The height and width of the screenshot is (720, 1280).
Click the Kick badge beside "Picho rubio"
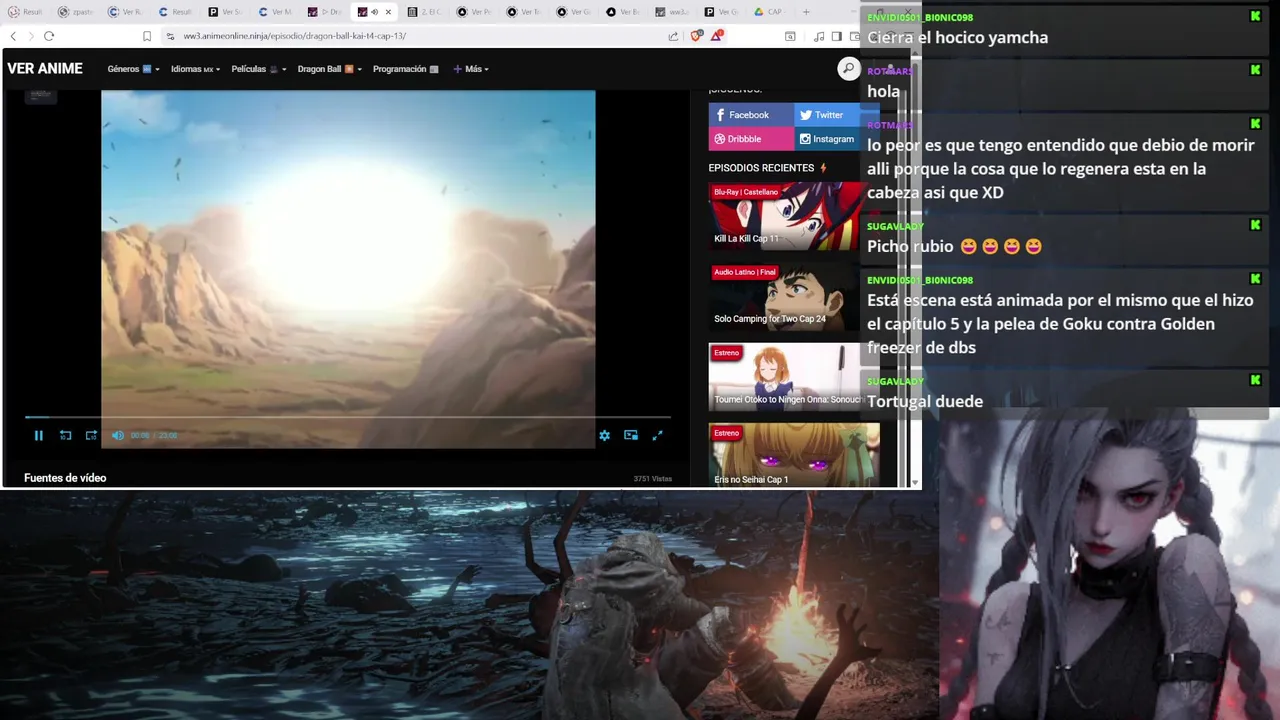[1255, 225]
